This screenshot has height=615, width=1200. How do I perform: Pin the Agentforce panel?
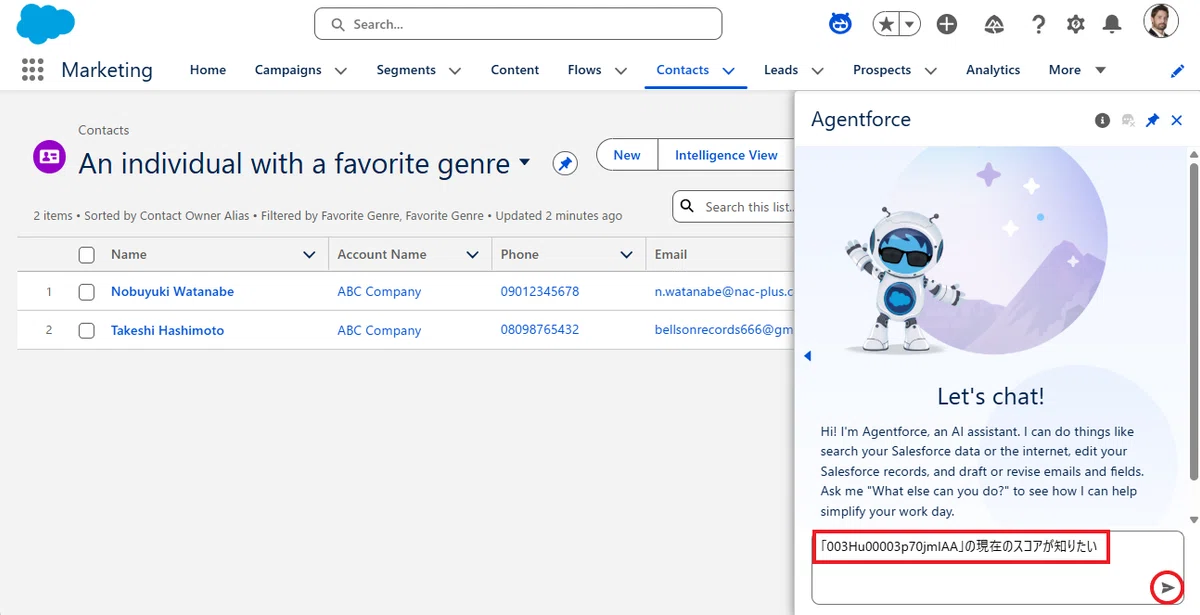(1152, 120)
